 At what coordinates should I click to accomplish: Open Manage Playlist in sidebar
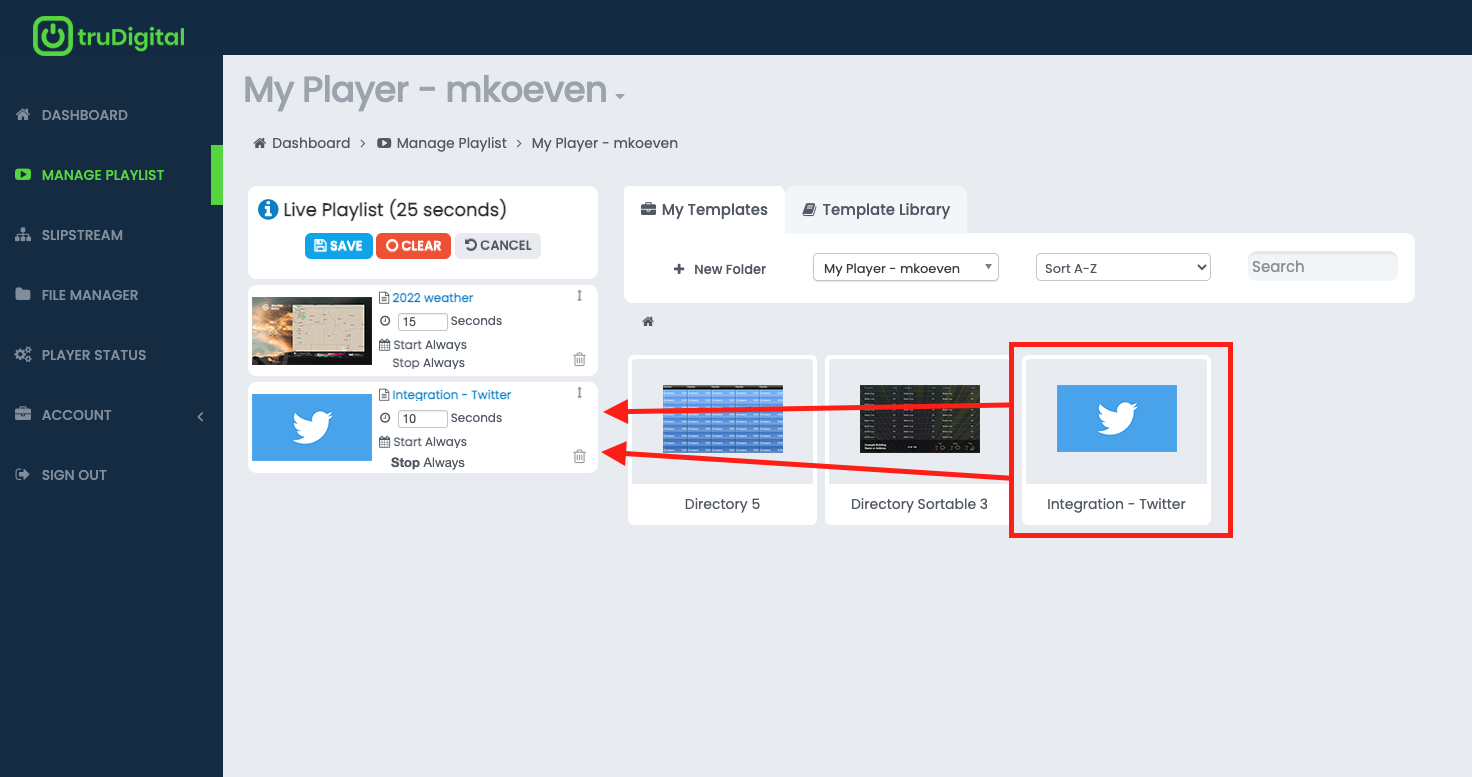pos(103,175)
